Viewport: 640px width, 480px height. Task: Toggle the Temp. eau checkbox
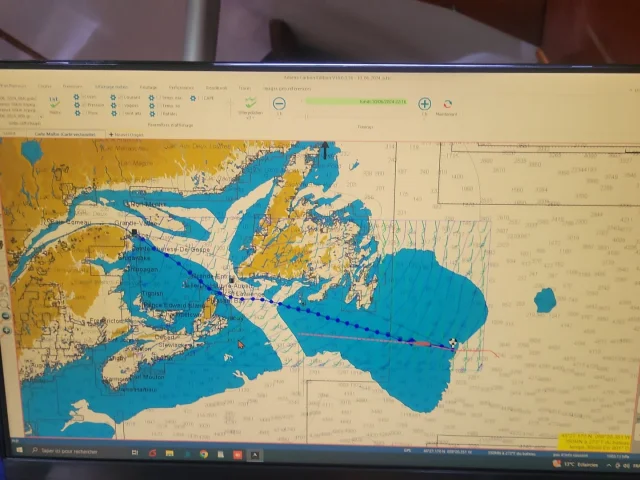159,98
